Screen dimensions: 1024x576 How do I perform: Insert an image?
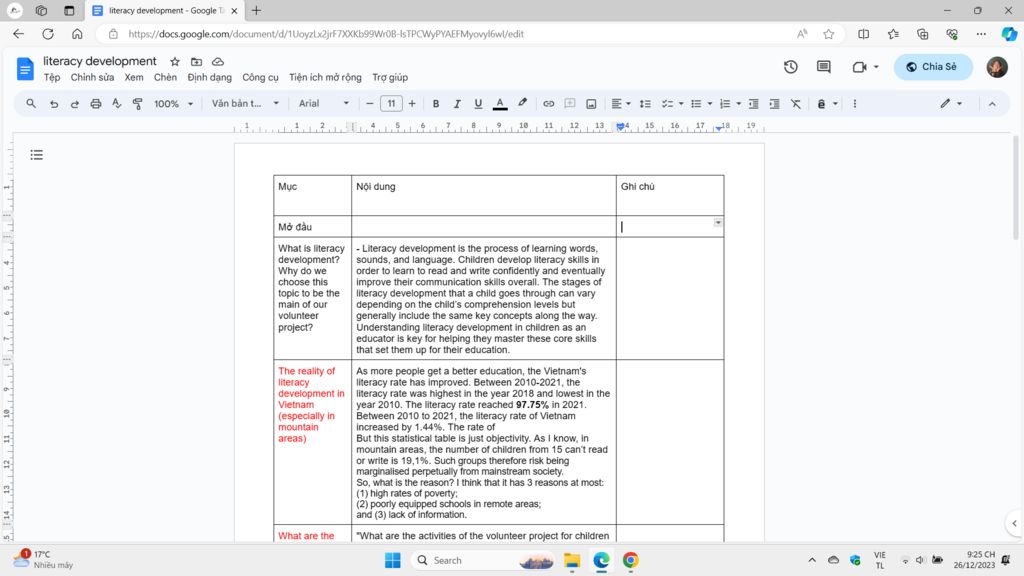591,104
